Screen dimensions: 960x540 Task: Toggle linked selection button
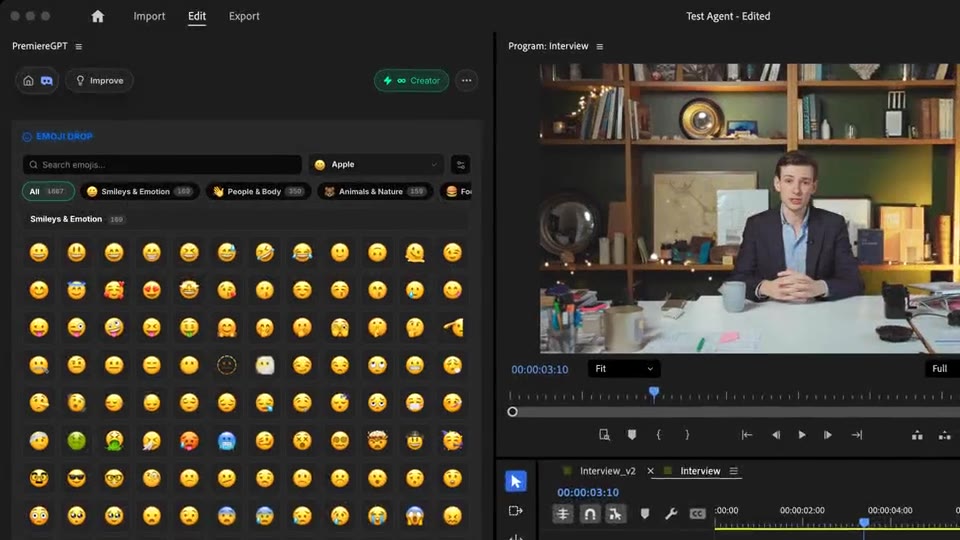click(615, 514)
